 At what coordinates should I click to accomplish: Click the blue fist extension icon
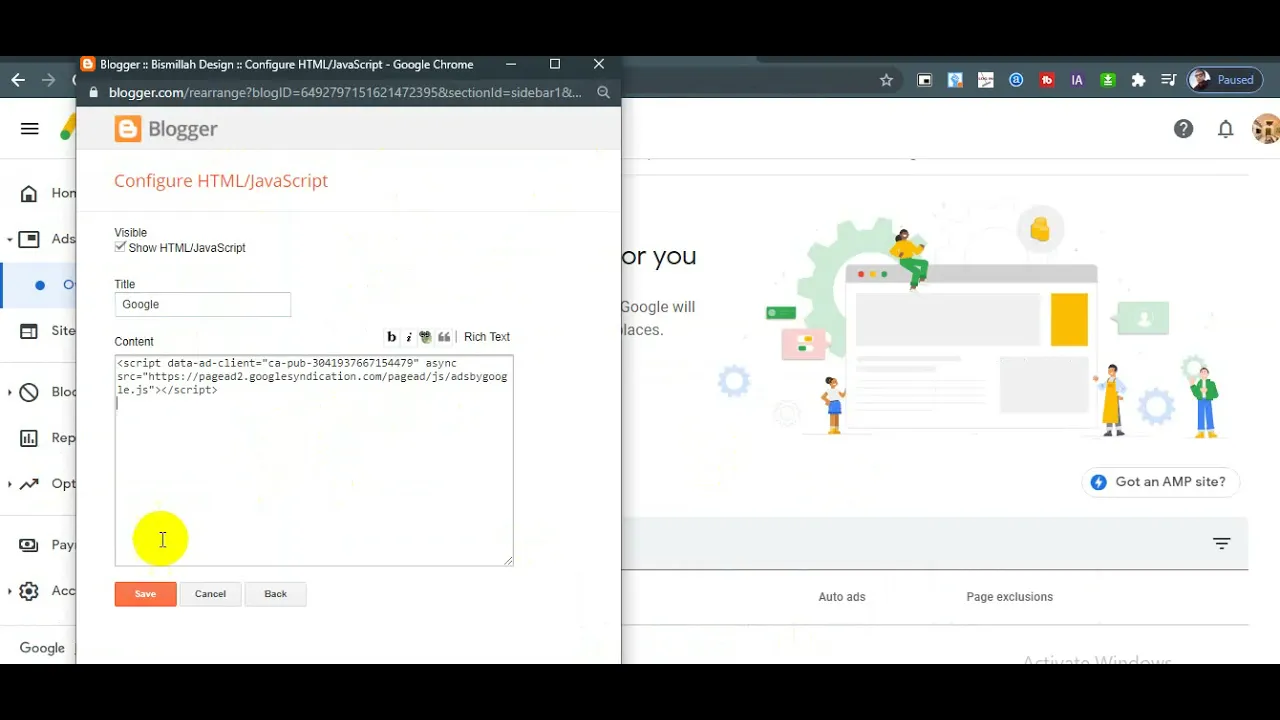pyautogui.click(x=955, y=80)
